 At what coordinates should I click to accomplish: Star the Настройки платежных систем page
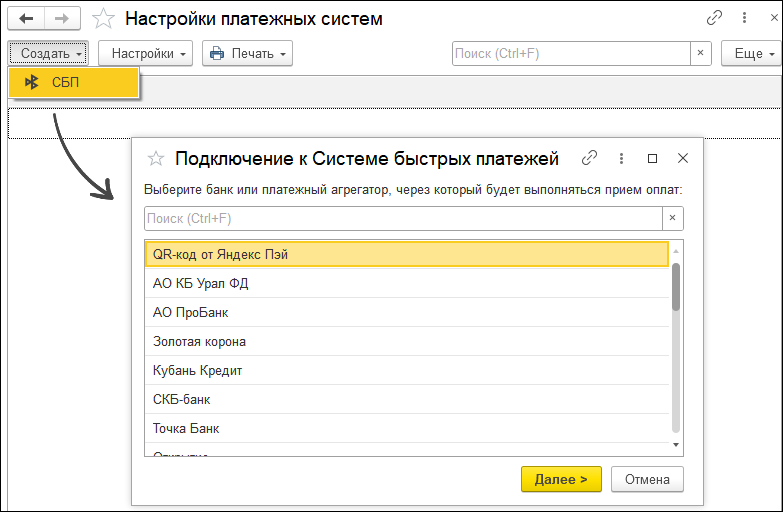102,18
